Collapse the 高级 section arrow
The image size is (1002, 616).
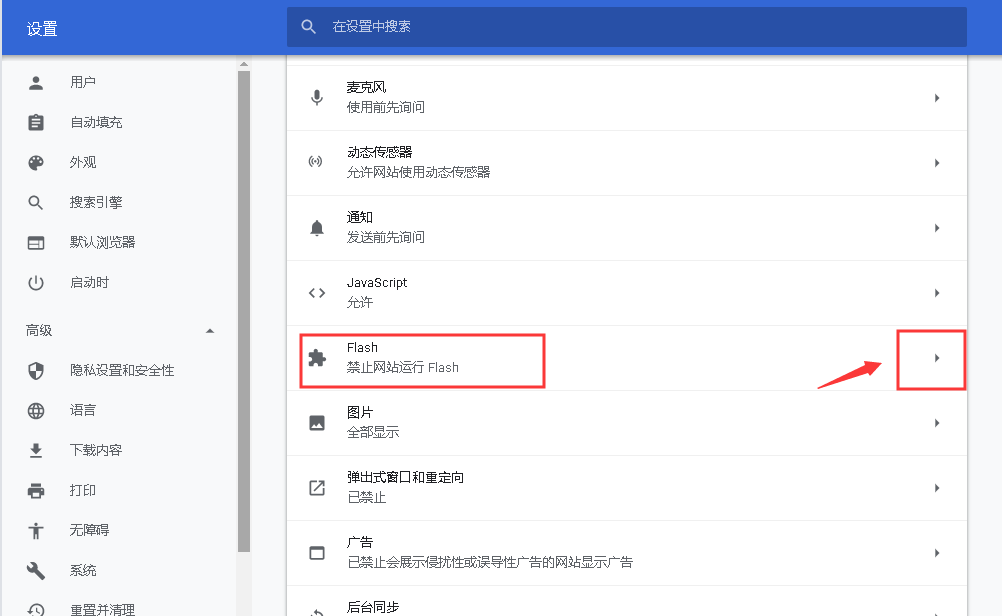210,331
